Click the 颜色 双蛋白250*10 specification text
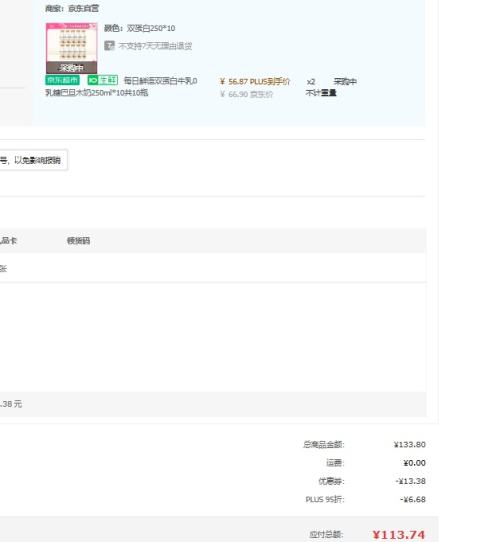 point(140,28)
